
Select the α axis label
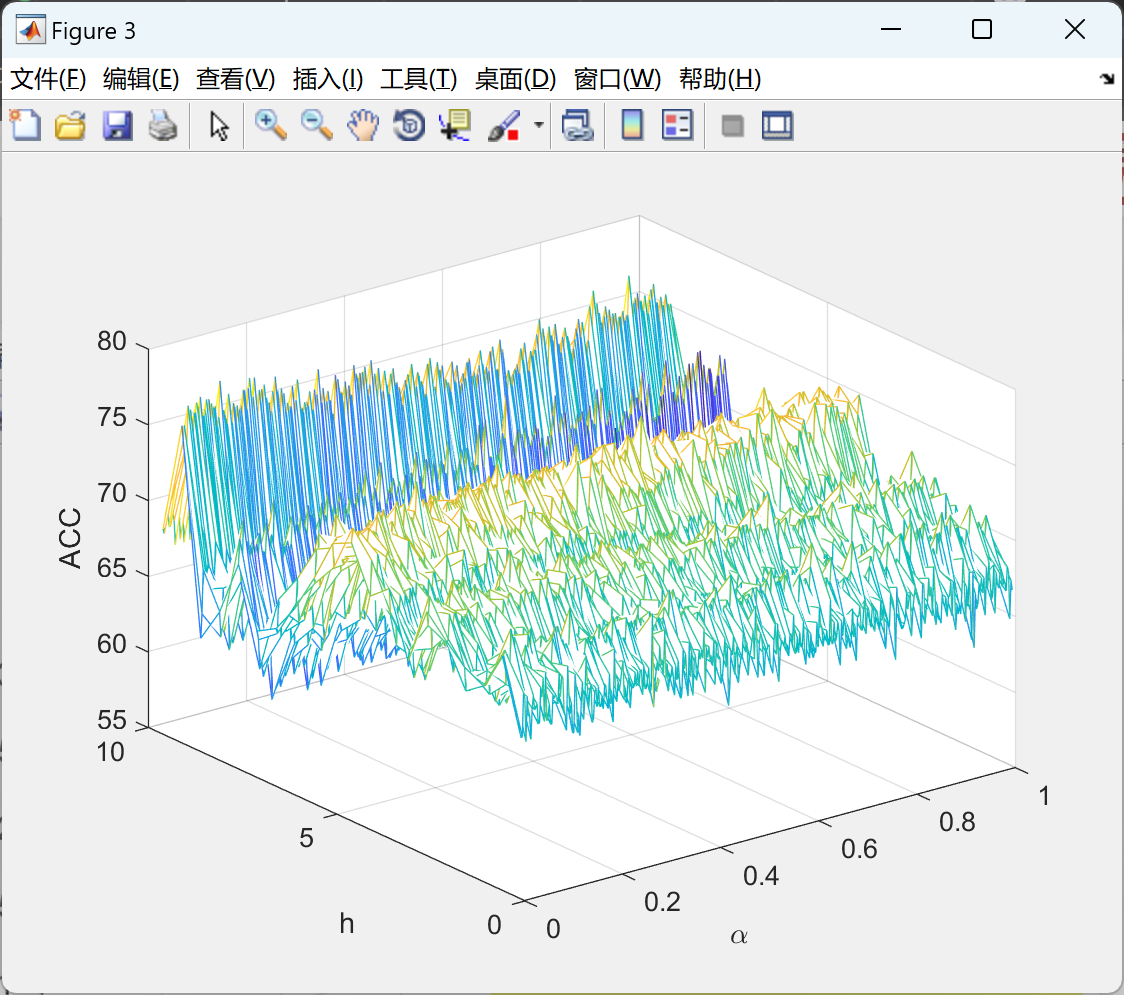(x=739, y=936)
